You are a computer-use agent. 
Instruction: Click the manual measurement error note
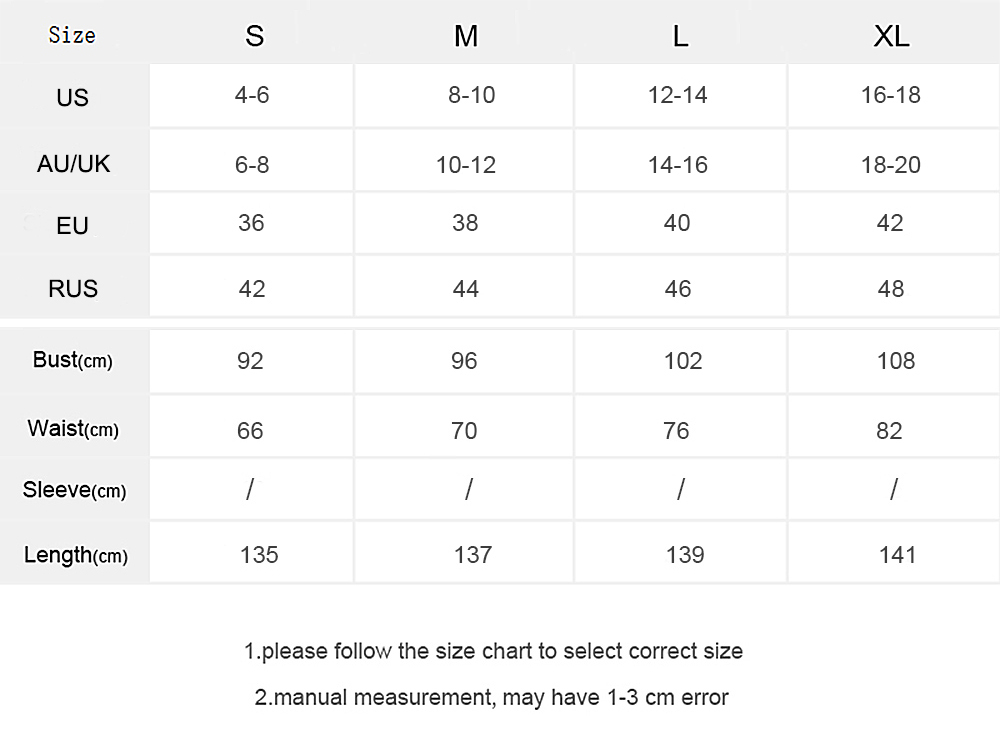(x=492, y=698)
